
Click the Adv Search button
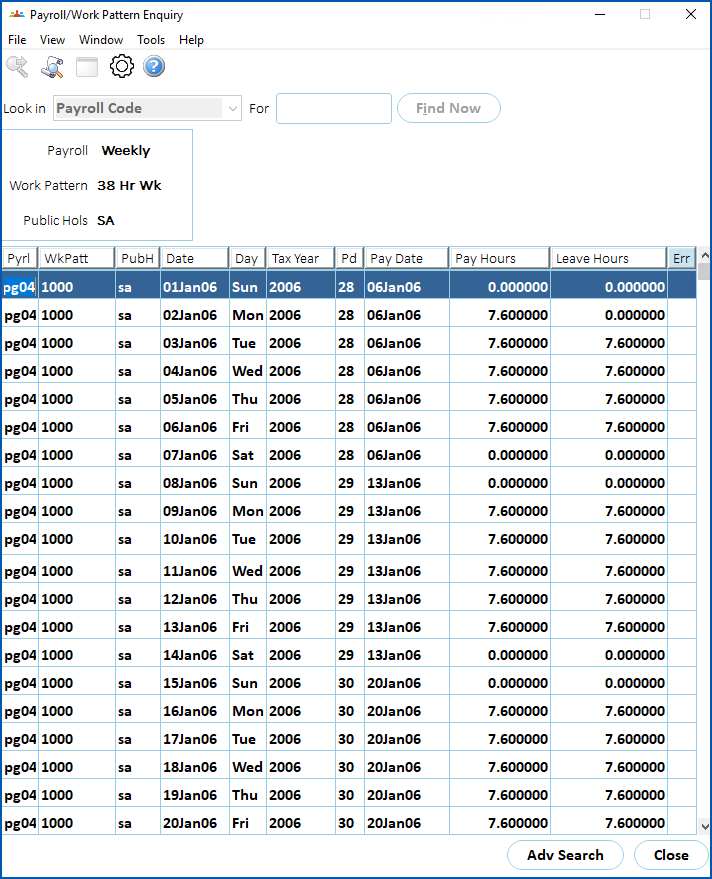(x=565, y=855)
